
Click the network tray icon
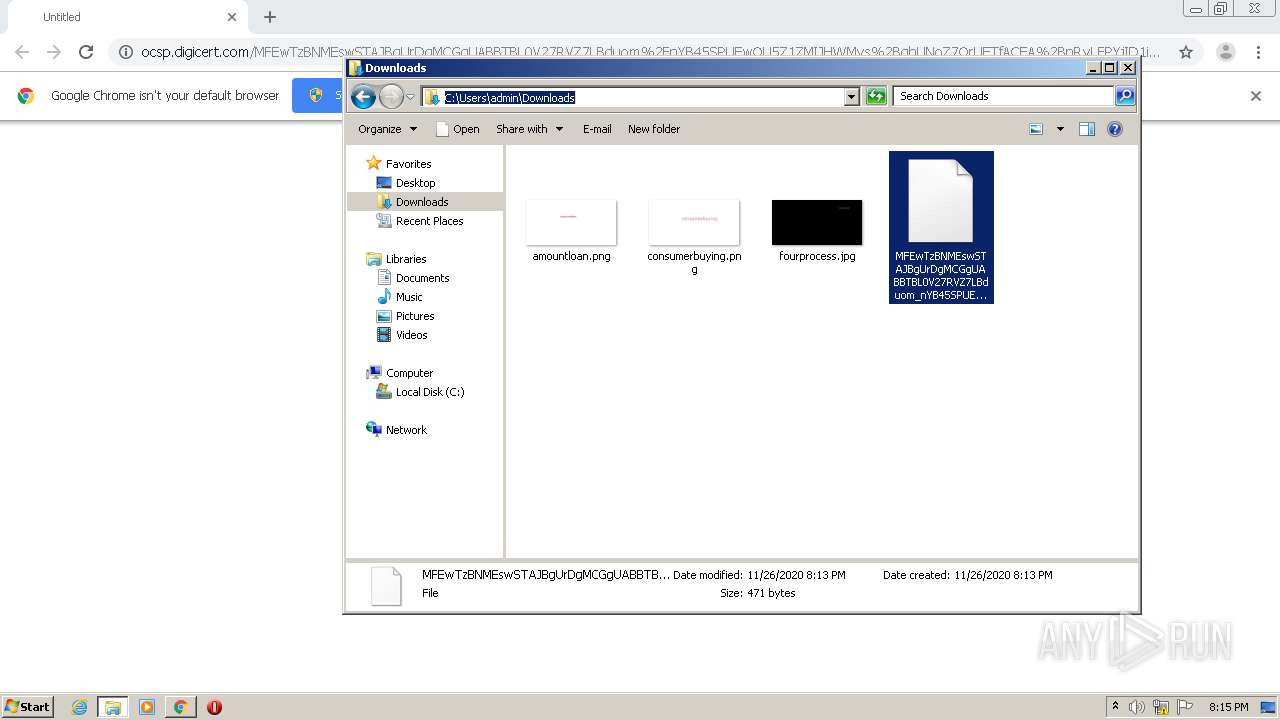pos(1161,707)
